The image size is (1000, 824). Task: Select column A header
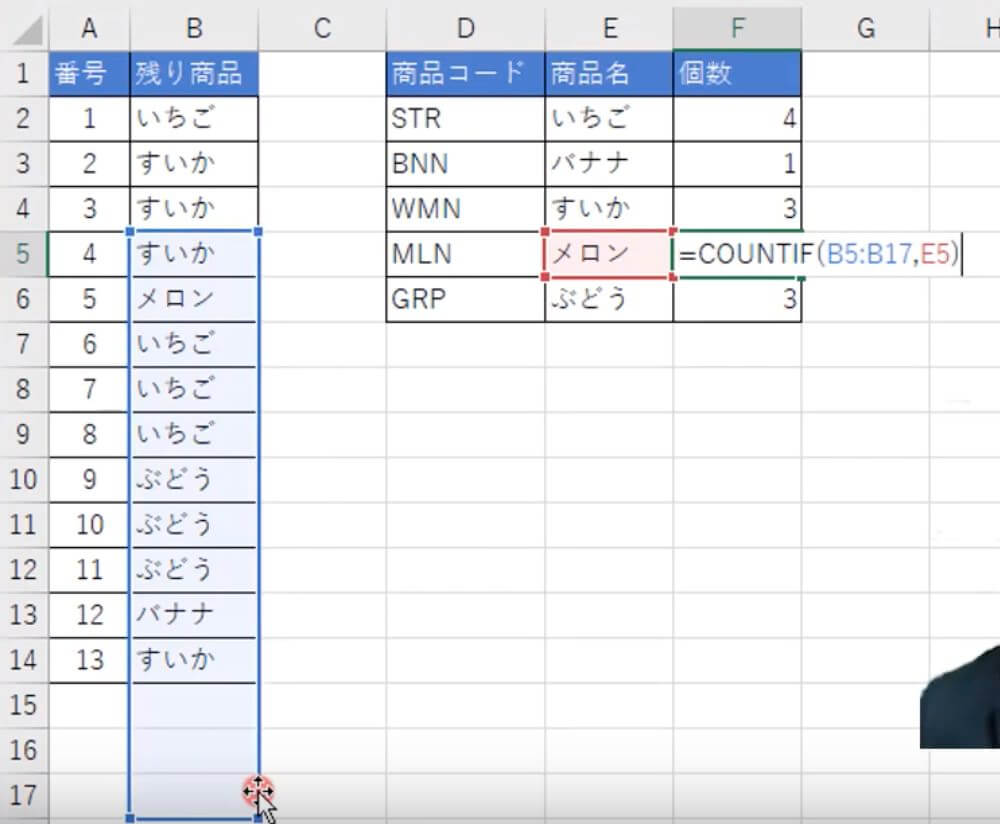click(x=89, y=28)
